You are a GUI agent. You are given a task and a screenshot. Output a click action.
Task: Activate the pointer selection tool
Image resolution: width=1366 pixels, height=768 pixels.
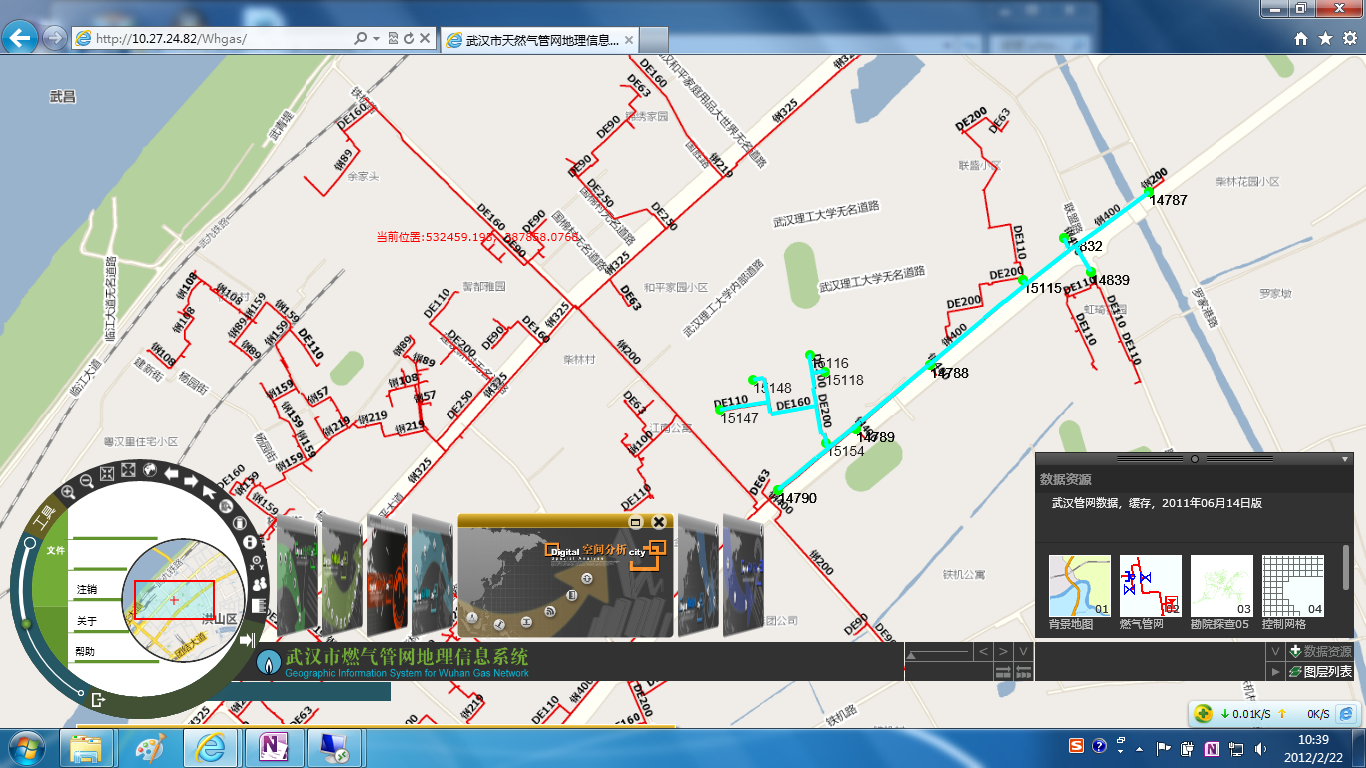click(x=209, y=491)
